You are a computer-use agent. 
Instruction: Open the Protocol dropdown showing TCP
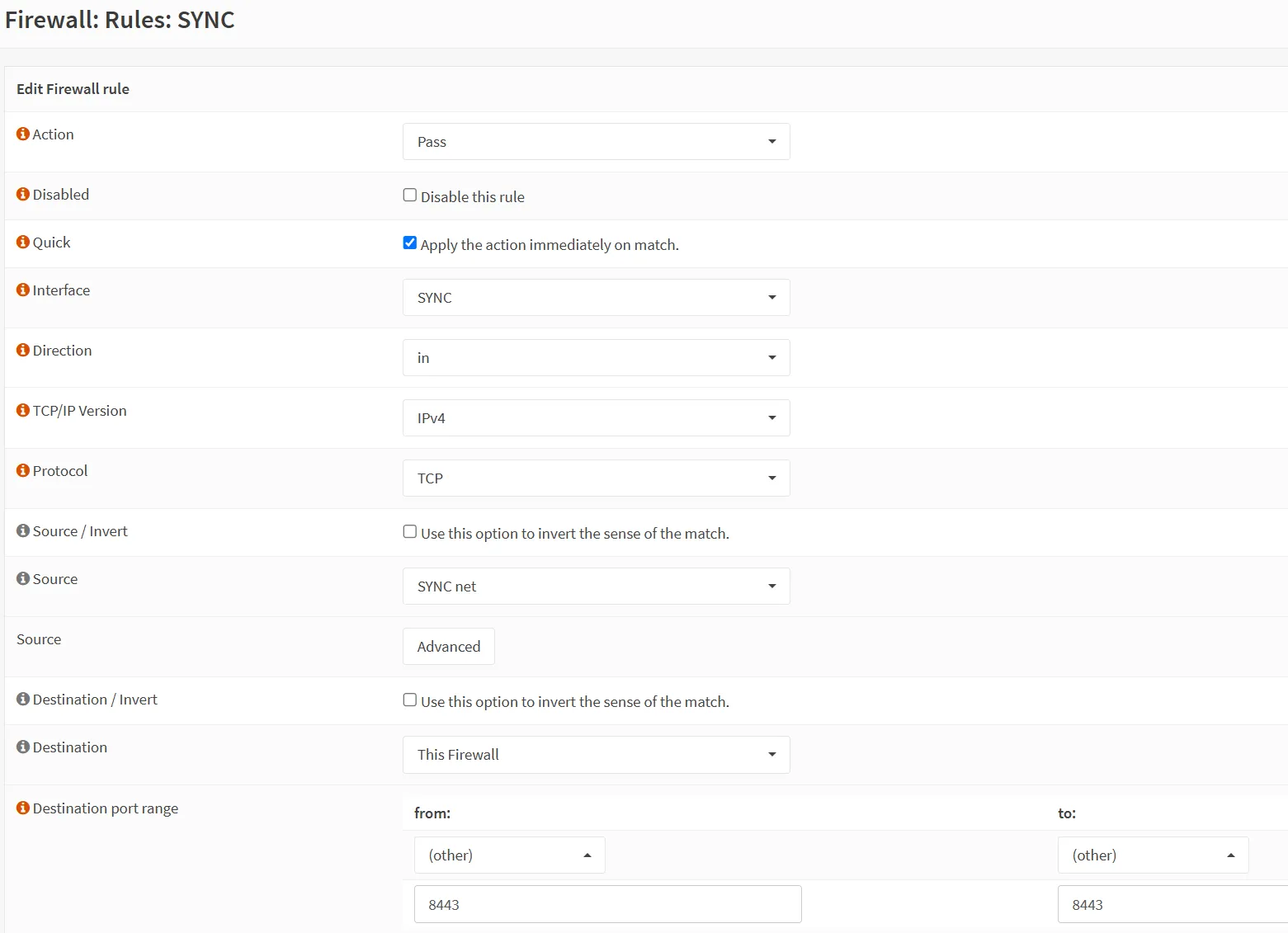[x=596, y=478]
